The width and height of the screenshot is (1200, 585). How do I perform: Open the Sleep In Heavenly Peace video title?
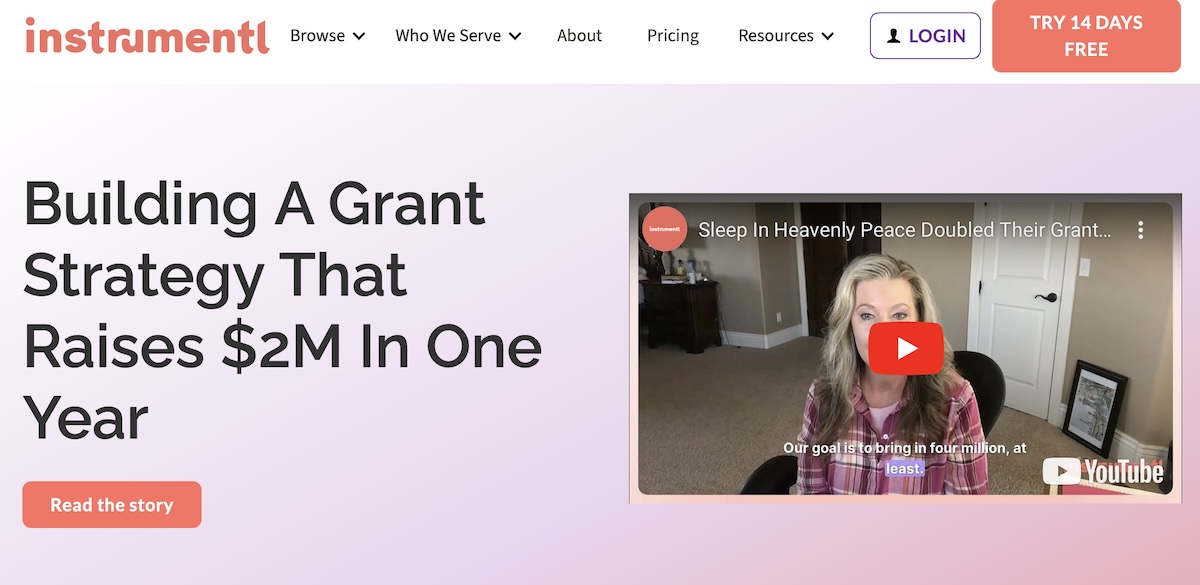904,230
